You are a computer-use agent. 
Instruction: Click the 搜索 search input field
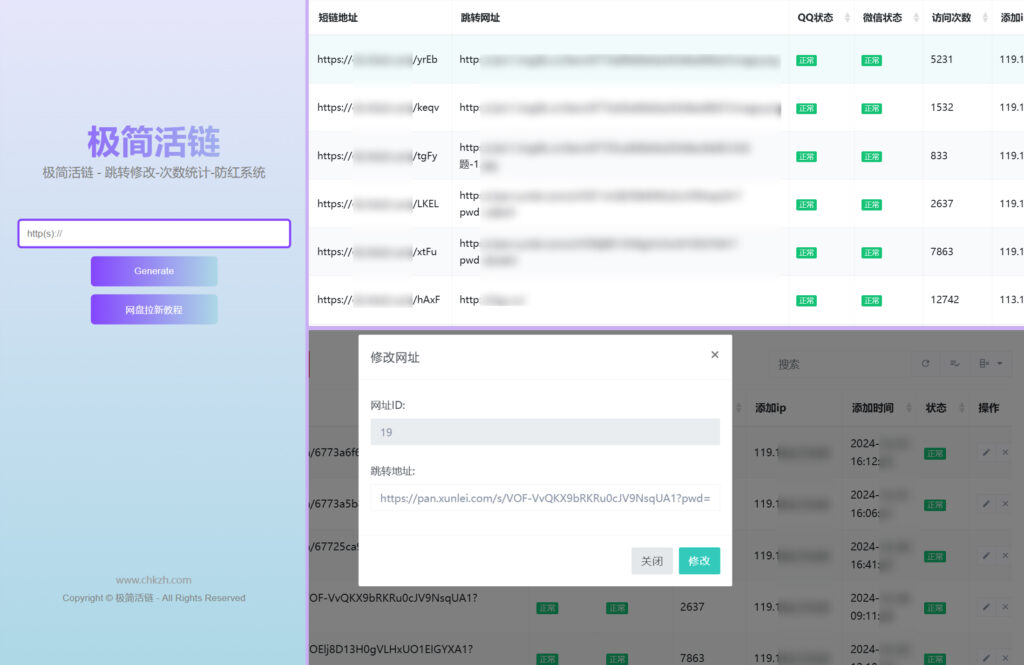840,363
